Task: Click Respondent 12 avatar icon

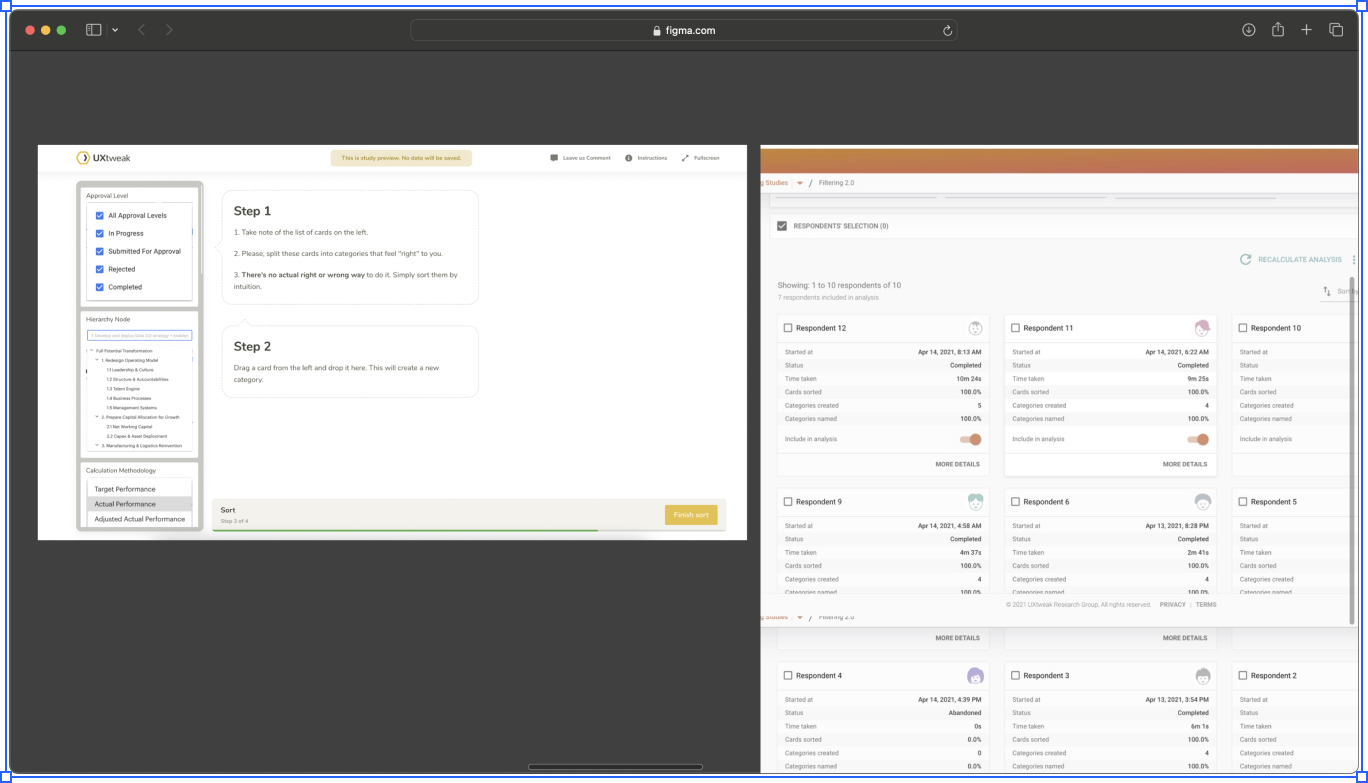Action: [975, 328]
